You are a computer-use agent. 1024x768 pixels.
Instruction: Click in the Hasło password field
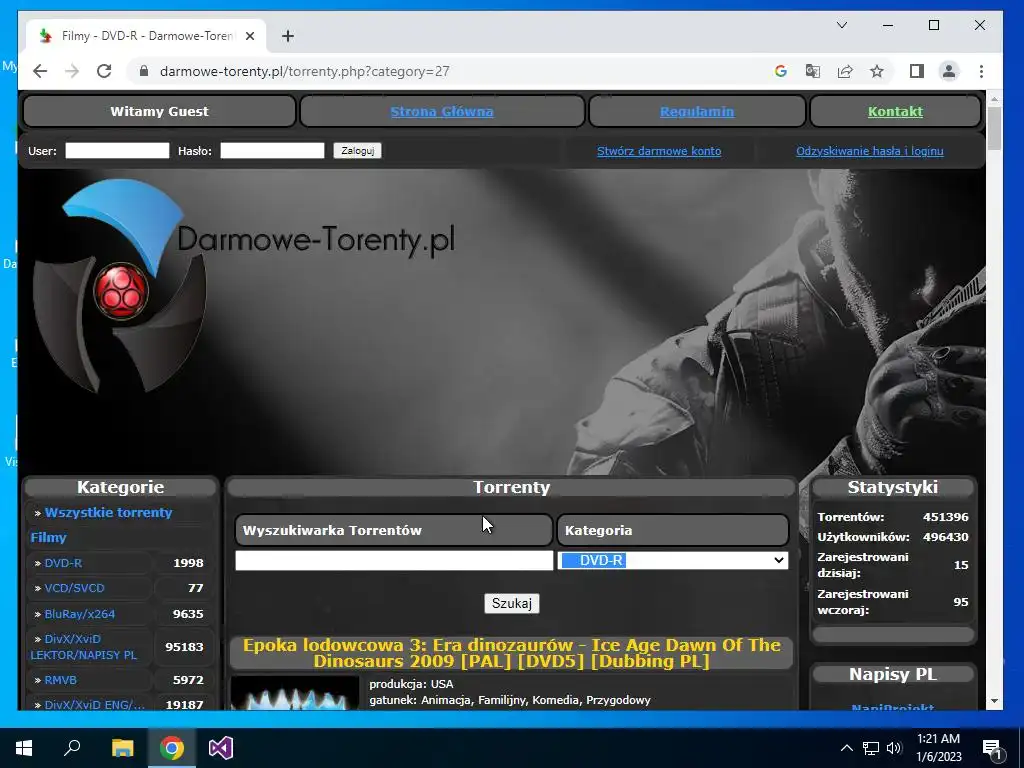pos(272,151)
